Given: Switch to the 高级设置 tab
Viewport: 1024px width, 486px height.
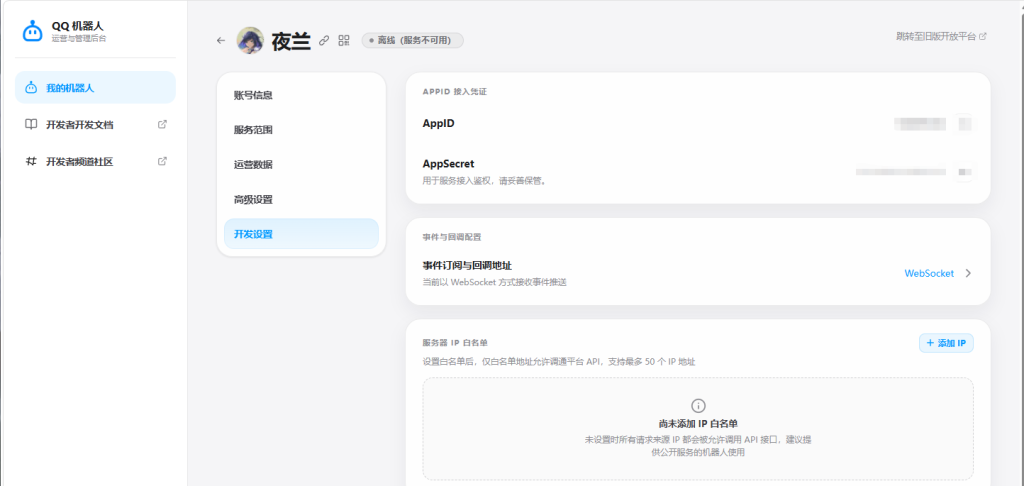Looking at the screenshot, I should tap(301, 199).
